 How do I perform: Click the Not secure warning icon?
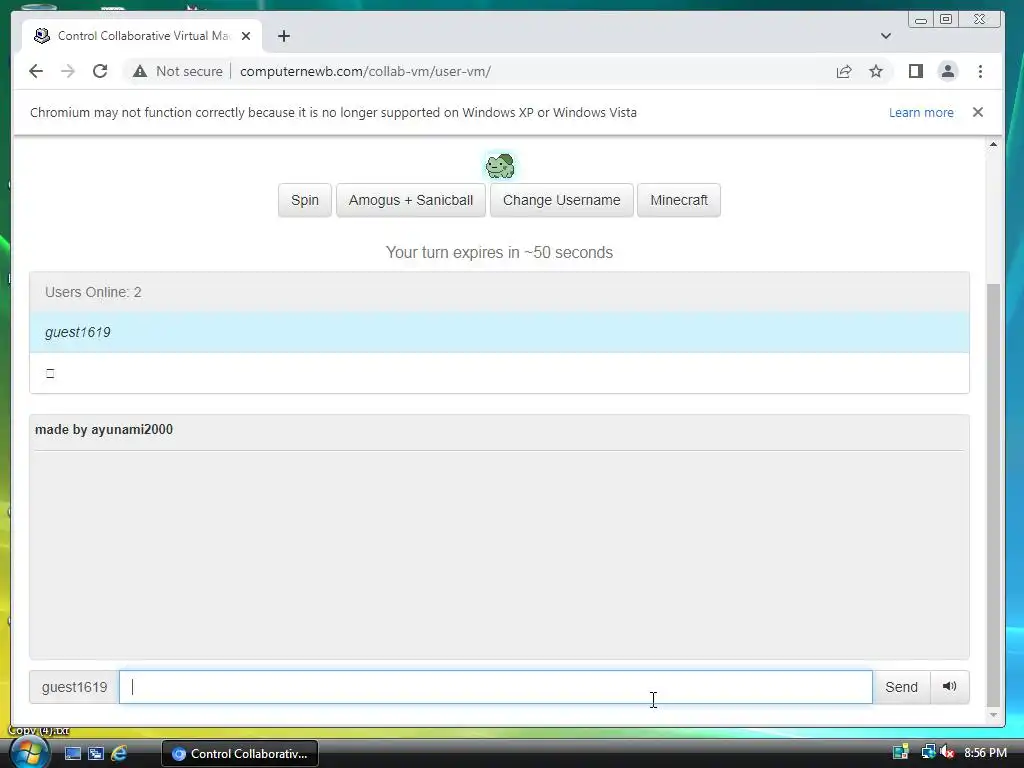point(140,71)
